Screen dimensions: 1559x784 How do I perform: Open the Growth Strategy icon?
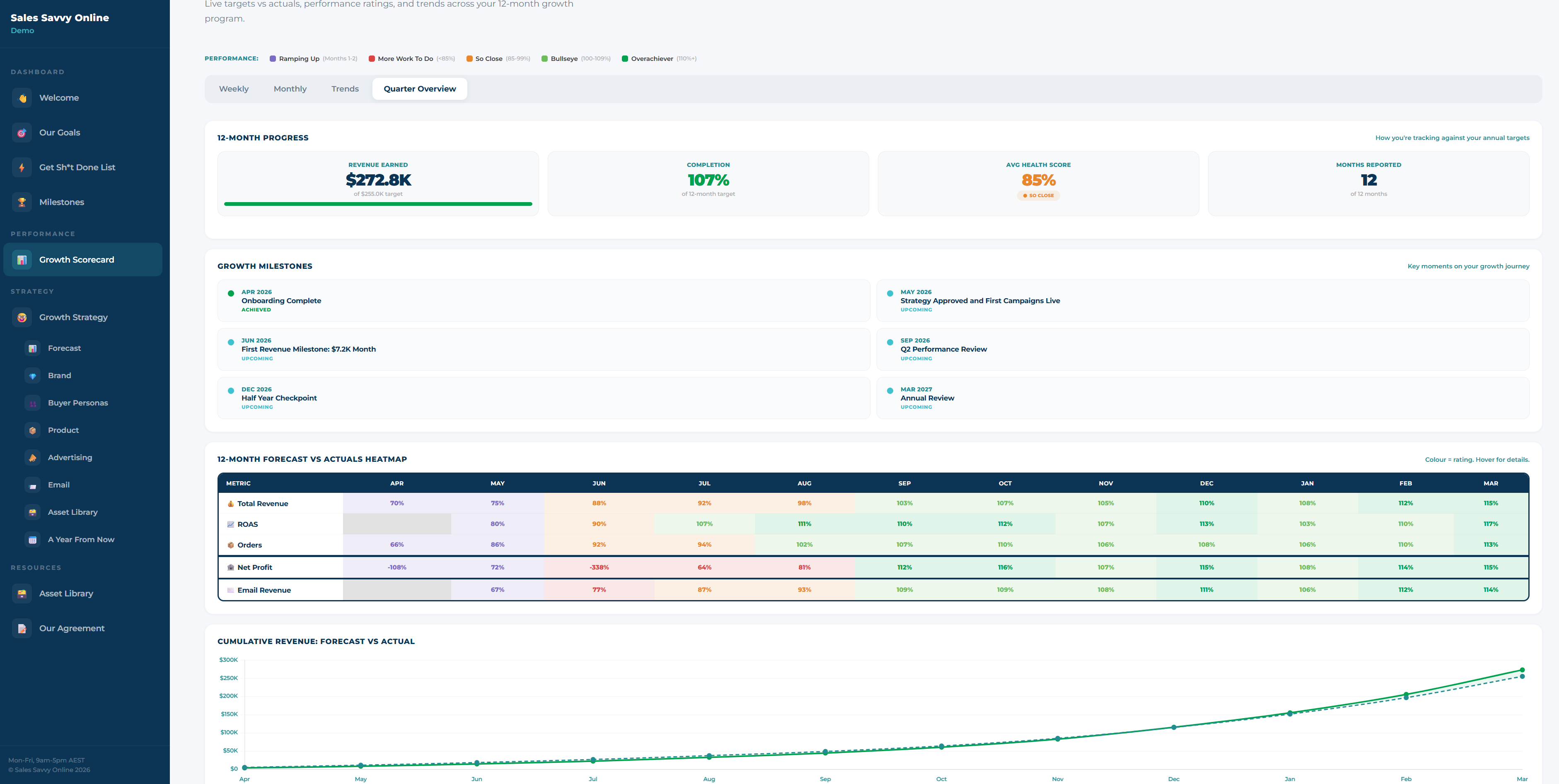click(21, 317)
